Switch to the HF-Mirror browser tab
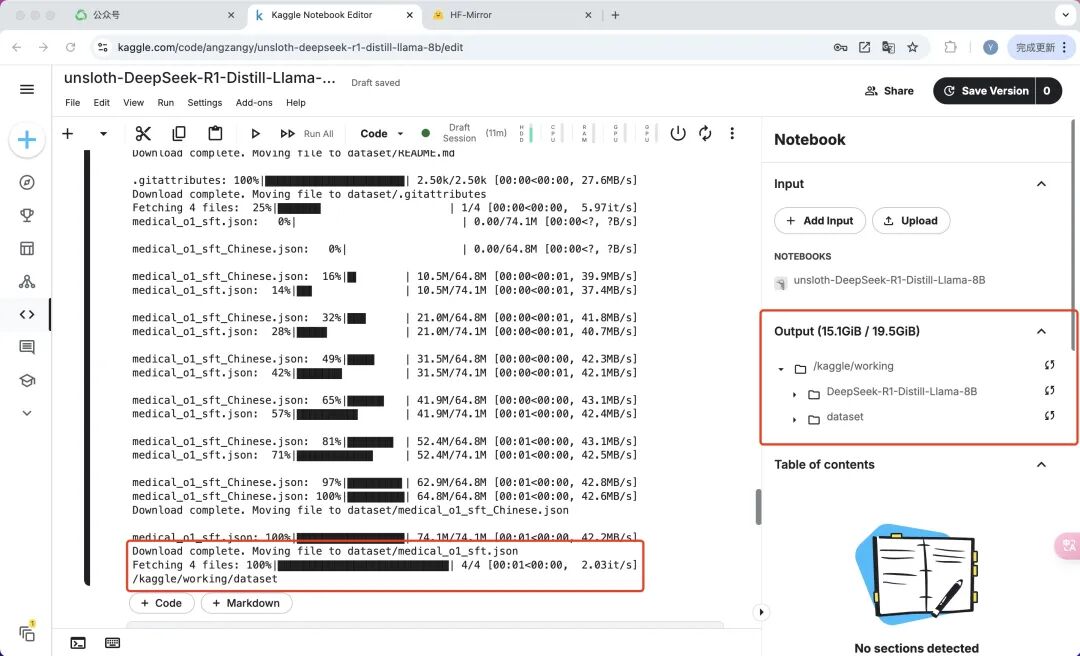The image size is (1080, 656). [513, 14]
